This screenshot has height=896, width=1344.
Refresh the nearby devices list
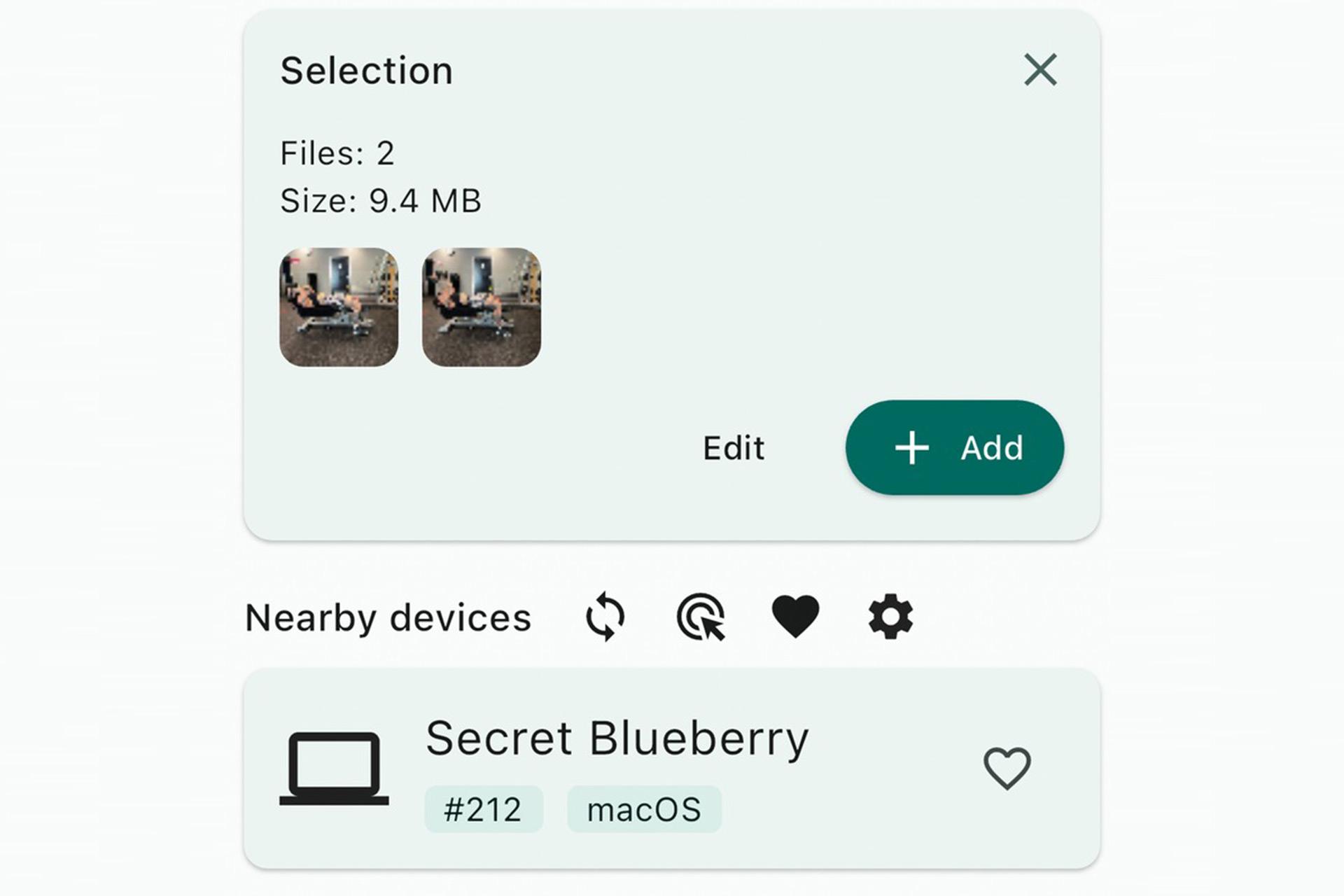click(605, 617)
